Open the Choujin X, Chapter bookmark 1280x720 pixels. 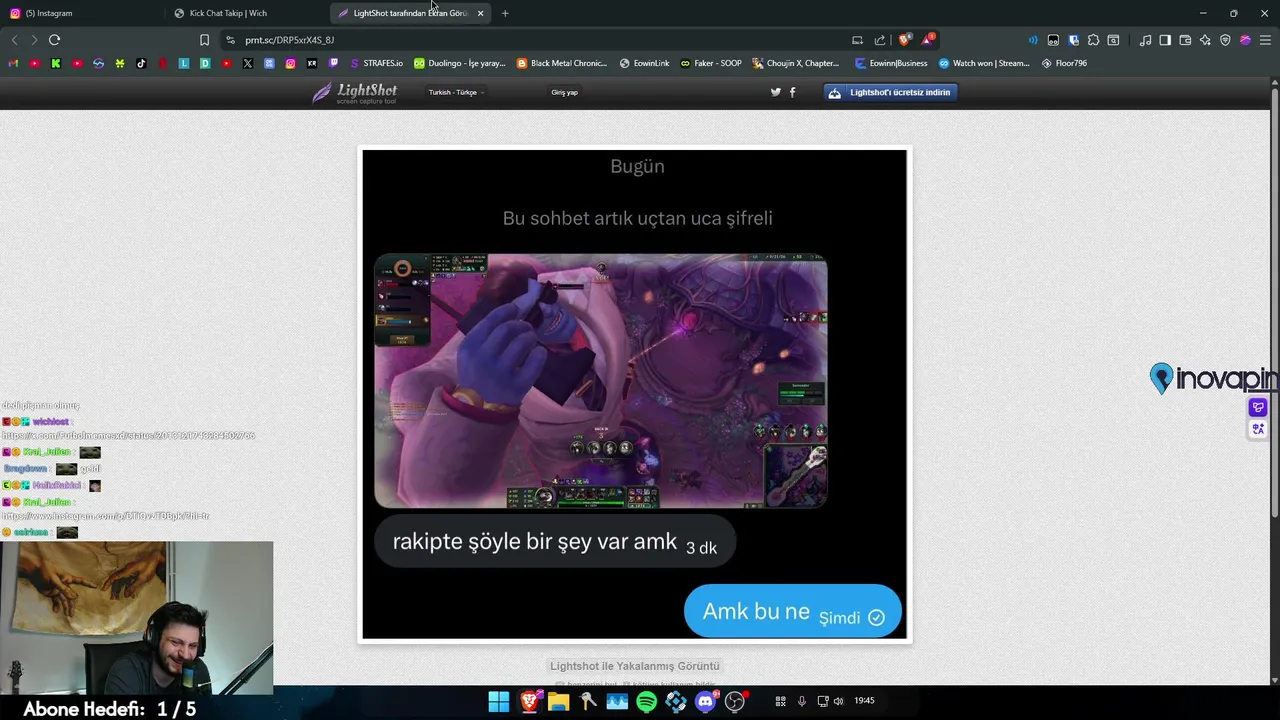pyautogui.click(x=796, y=63)
